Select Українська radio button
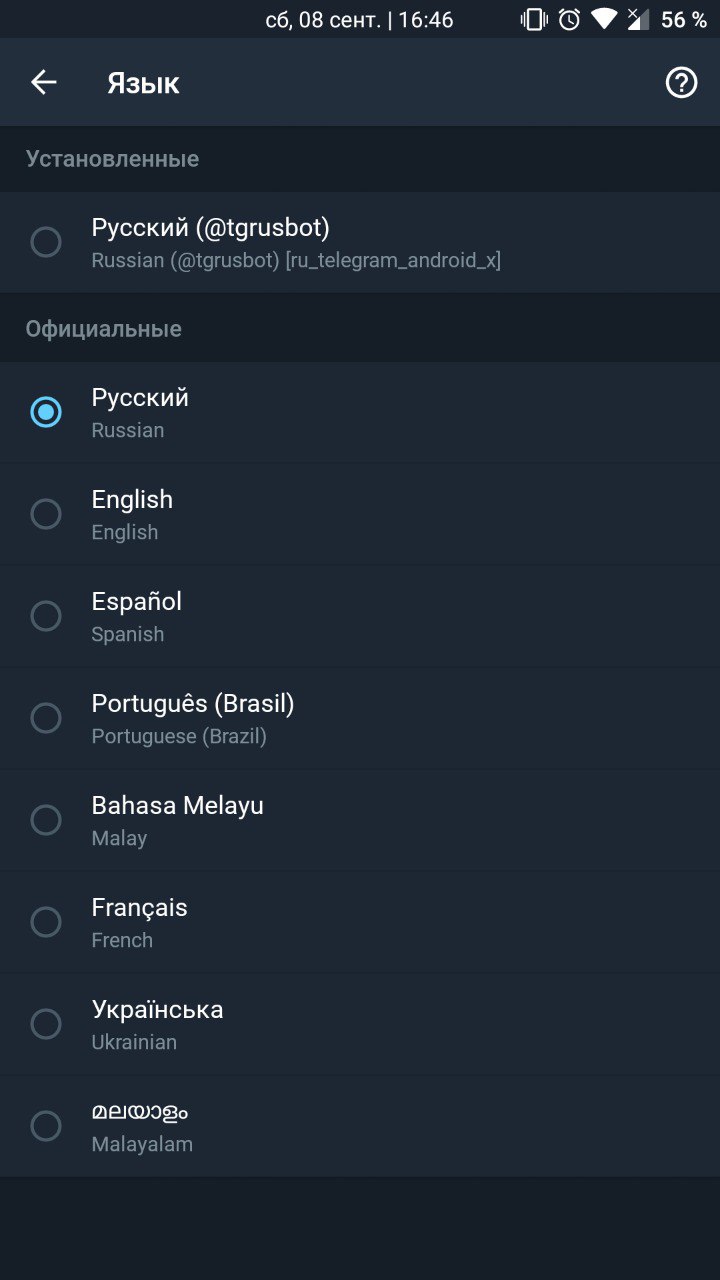The width and height of the screenshot is (720, 1280). click(46, 1024)
